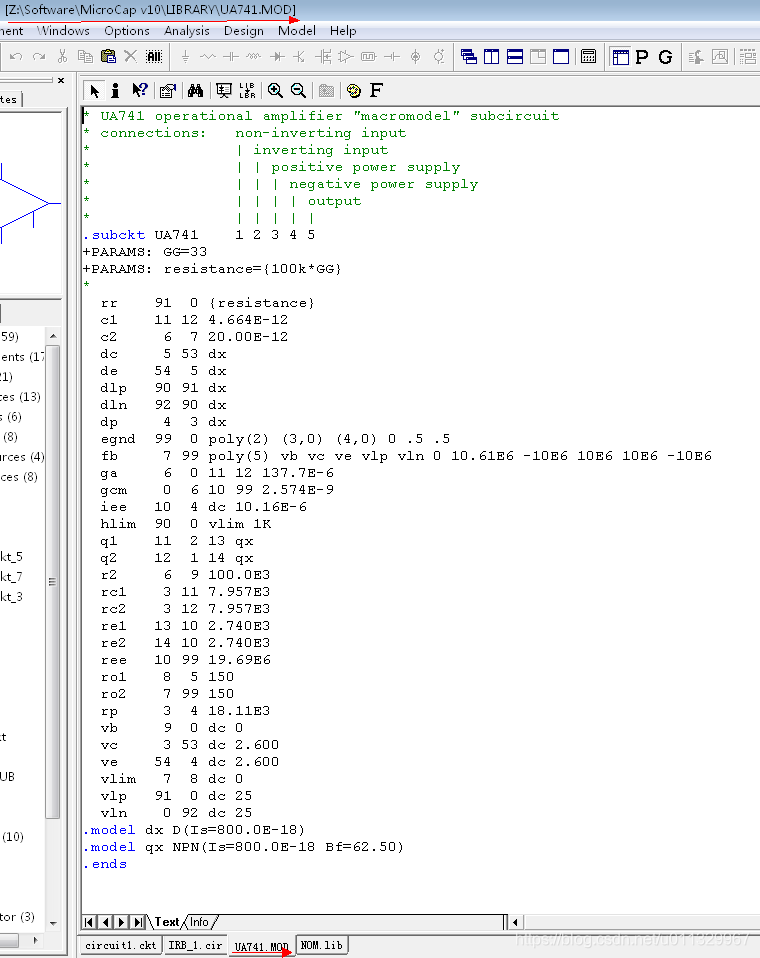The image size is (760, 958).
Task: Go to previous page navigation button
Action: point(106,922)
